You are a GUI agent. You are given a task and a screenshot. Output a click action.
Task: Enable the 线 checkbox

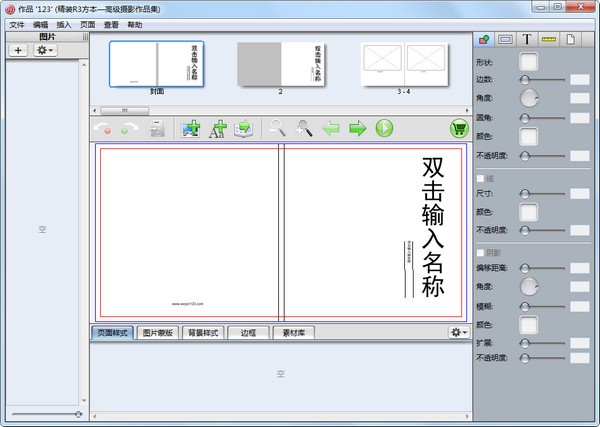pos(480,178)
